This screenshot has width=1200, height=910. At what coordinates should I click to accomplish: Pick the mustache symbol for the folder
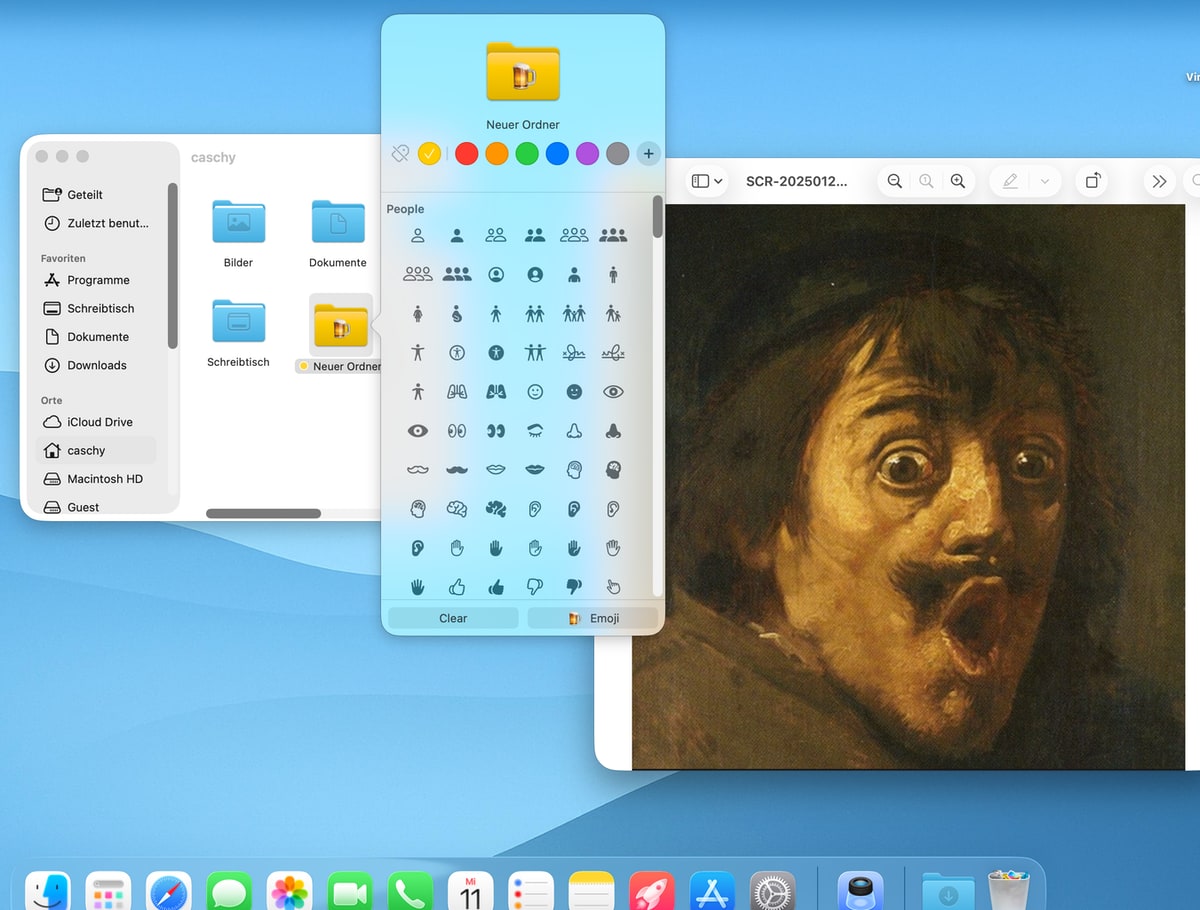pos(457,469)
